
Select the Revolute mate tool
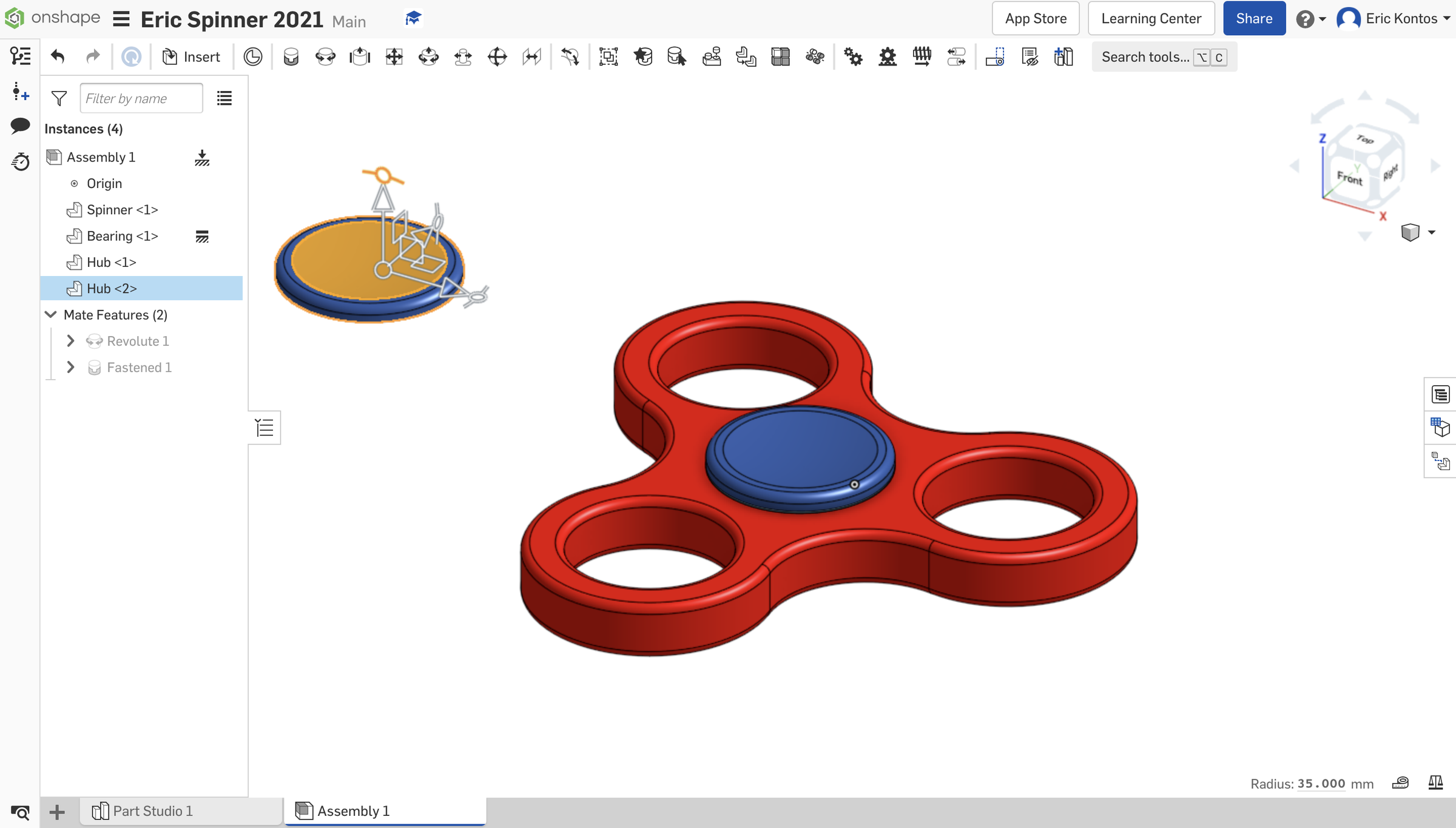(x=326, y=56)
